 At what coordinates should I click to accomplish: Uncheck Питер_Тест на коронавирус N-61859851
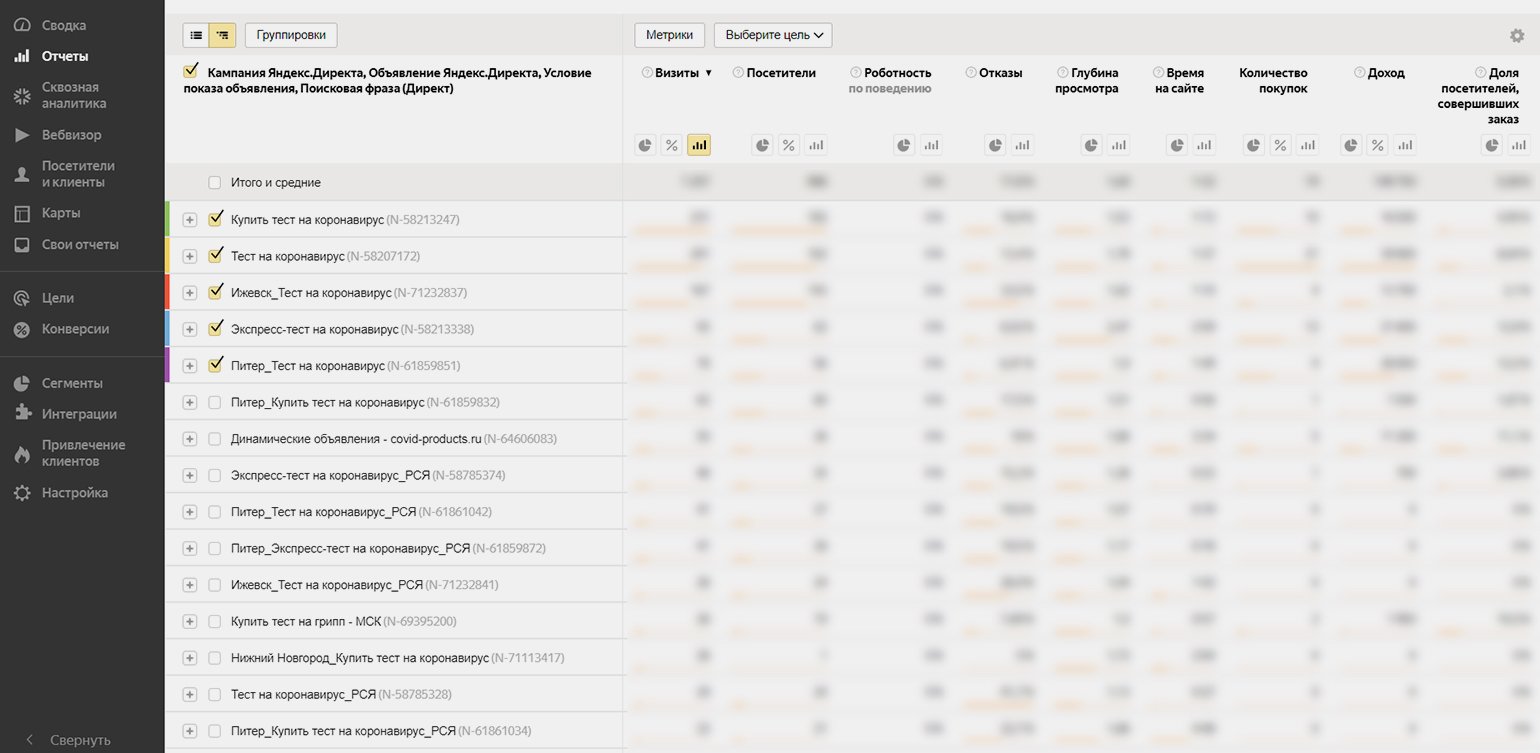coord(214,365)
